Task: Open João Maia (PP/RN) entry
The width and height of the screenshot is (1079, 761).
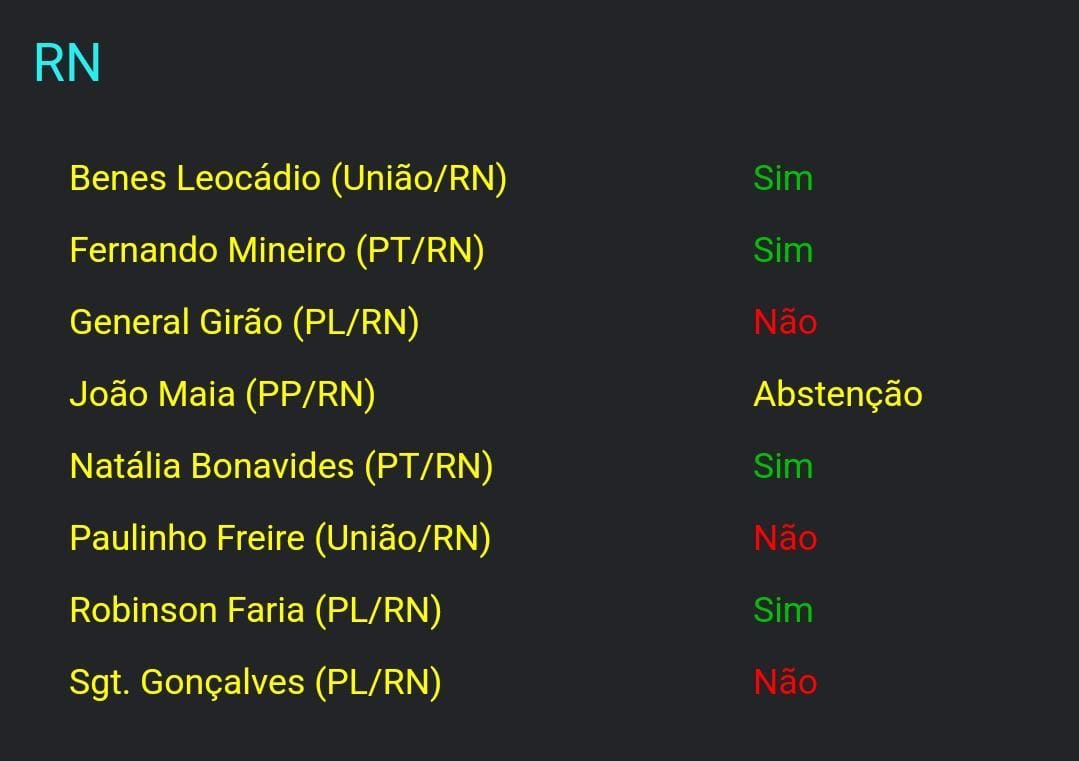Action: click(222, 395)
